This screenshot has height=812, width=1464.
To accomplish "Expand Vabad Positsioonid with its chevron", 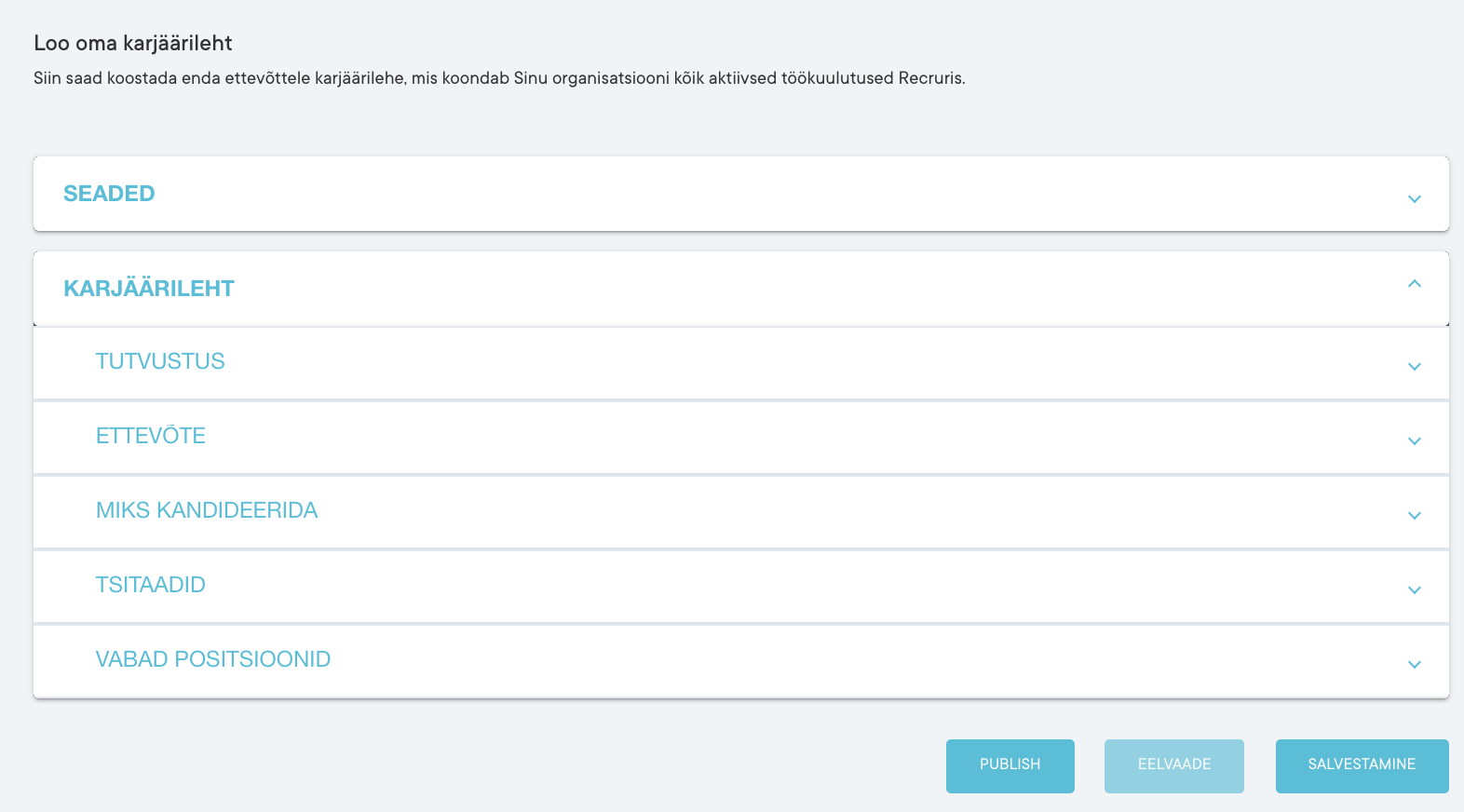I will click(x=1414, y=664).
